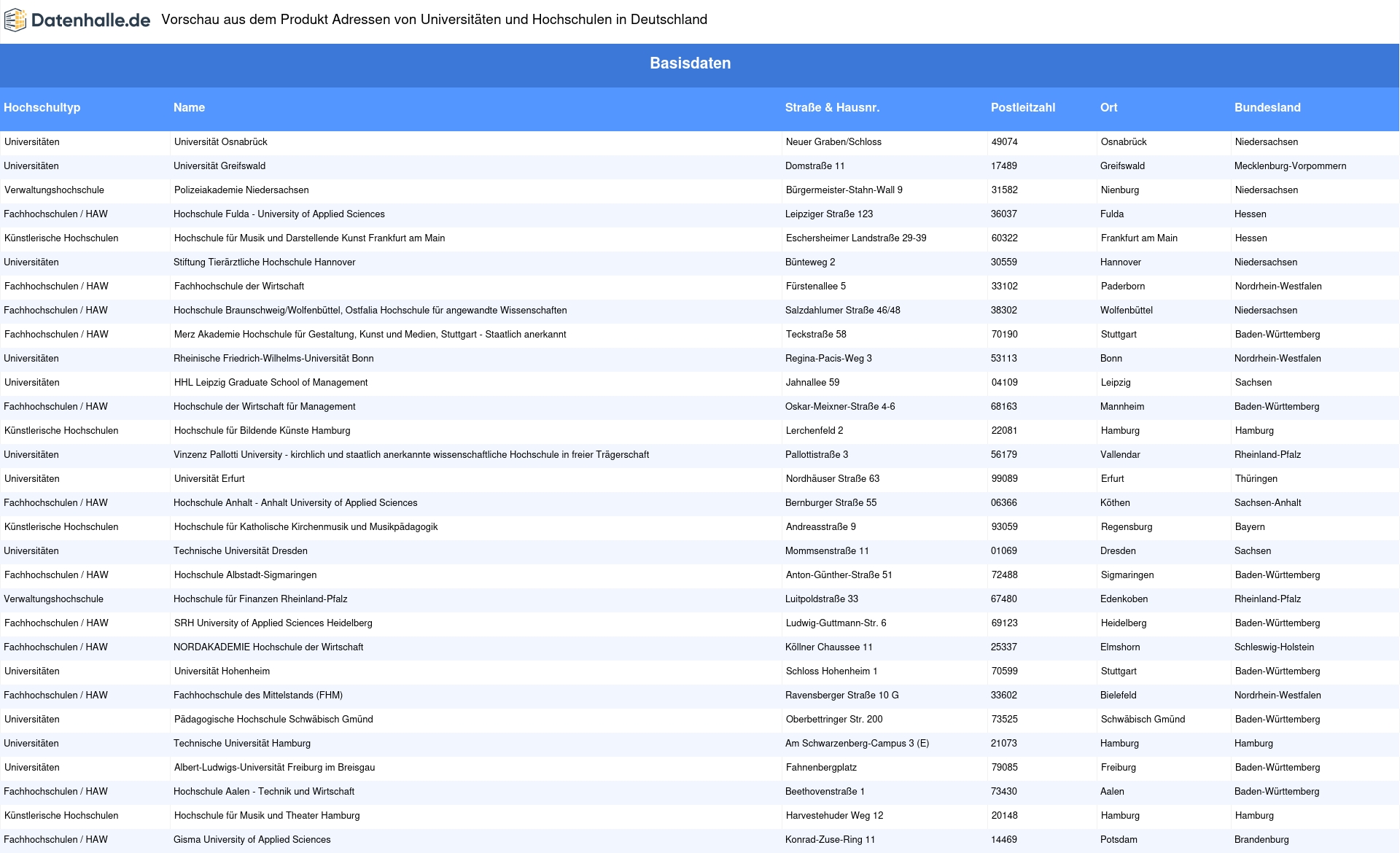
Task: Select the address Konrad-Zuse-Ring 11
Action: point(831,839)
